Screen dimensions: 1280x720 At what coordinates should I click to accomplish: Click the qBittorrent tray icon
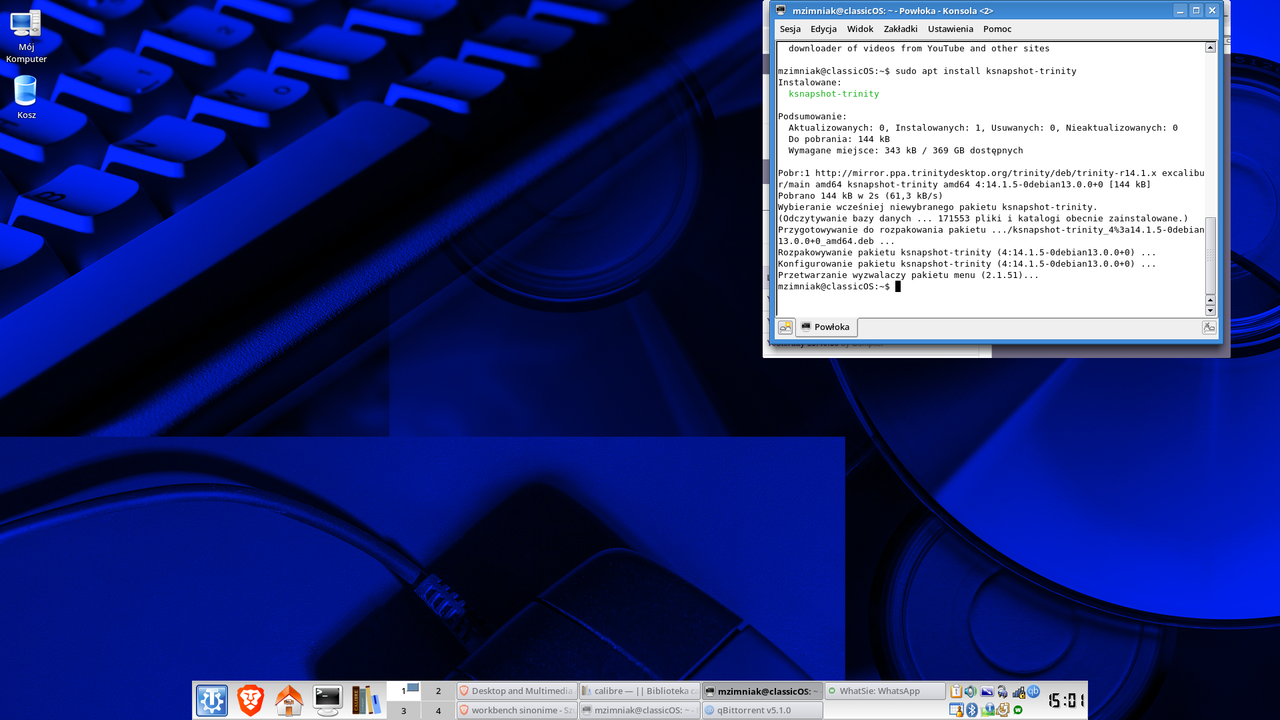tap(1033, 691)
